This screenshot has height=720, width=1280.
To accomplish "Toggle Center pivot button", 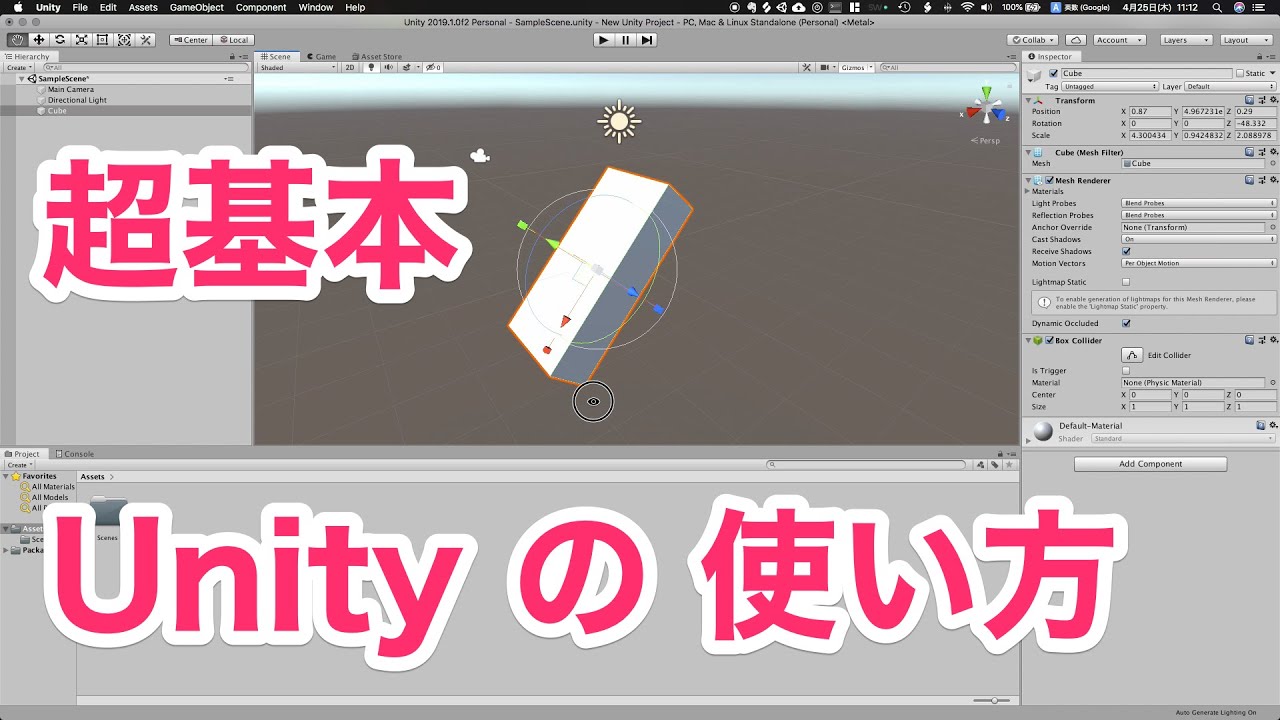I will 189,40.
